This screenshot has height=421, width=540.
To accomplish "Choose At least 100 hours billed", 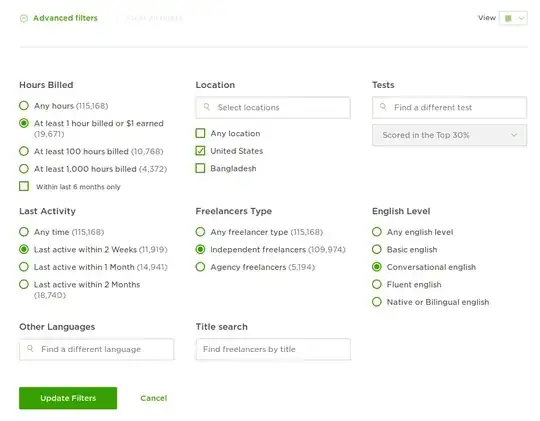I will point(24,151).
